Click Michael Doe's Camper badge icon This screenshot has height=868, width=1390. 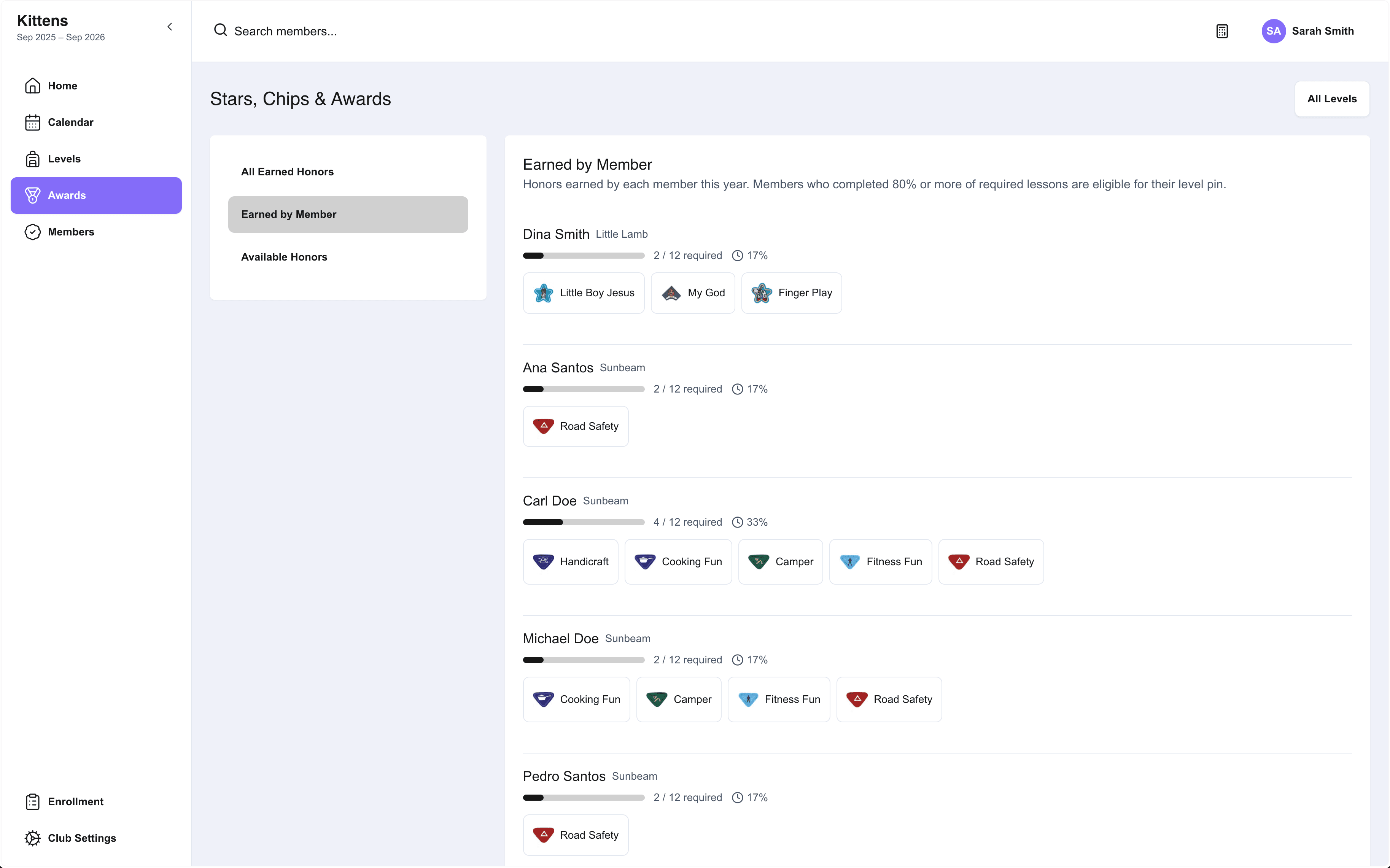657,699
